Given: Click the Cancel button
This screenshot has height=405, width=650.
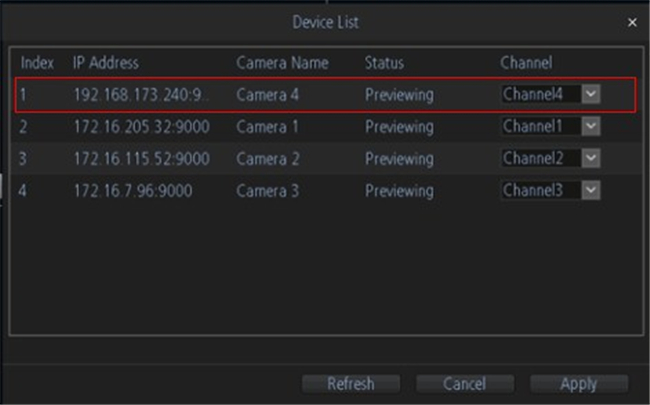Looking at the screenshot, I should click(465, 383).
